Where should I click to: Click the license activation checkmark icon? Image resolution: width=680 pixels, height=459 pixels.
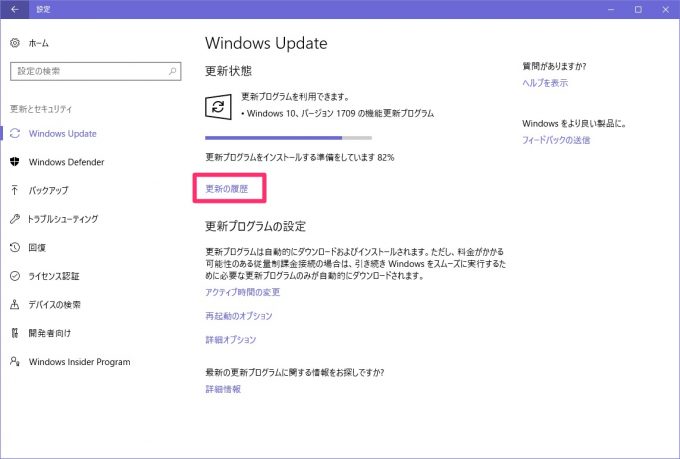(15, 276)
